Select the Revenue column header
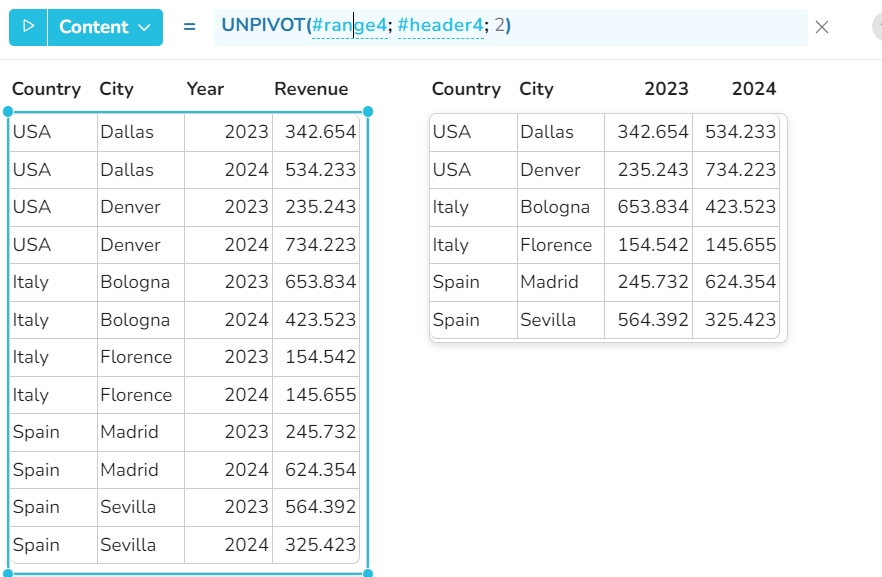This screenshot has height=577, width=882. tap(311, 89)
